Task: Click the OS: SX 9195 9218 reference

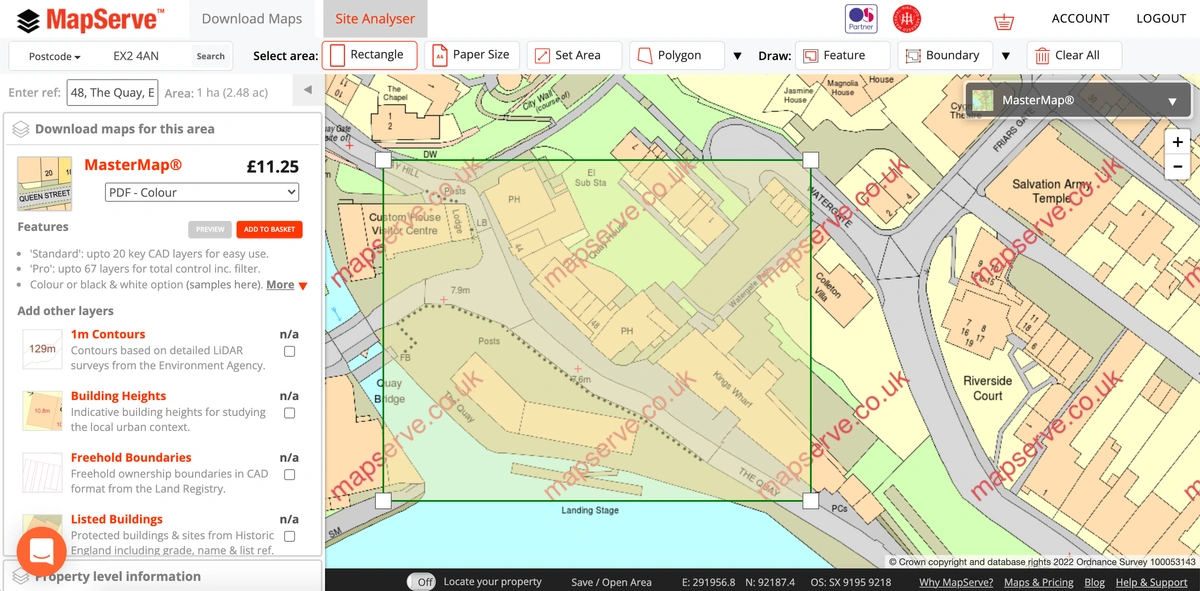Action: [851, 582]
